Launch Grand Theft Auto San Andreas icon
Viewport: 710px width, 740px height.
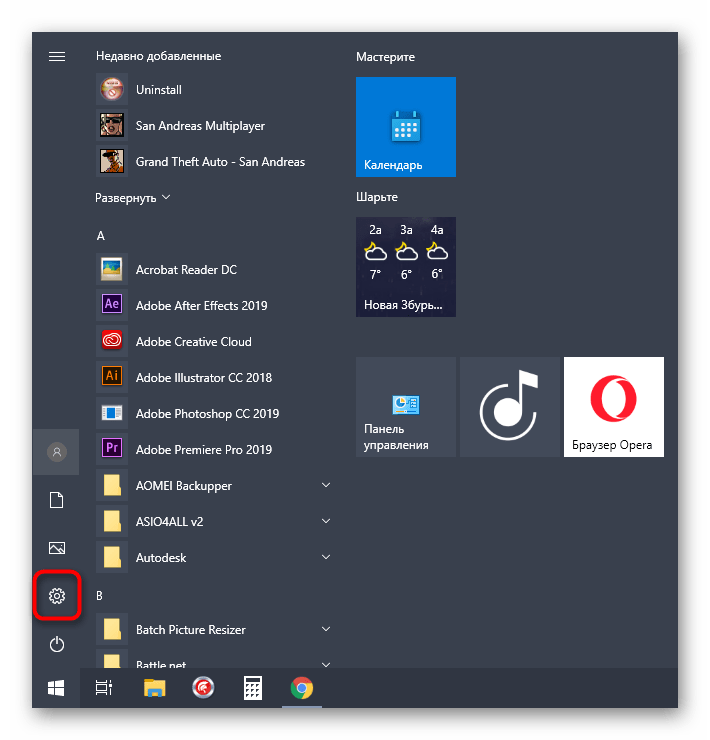112,161
